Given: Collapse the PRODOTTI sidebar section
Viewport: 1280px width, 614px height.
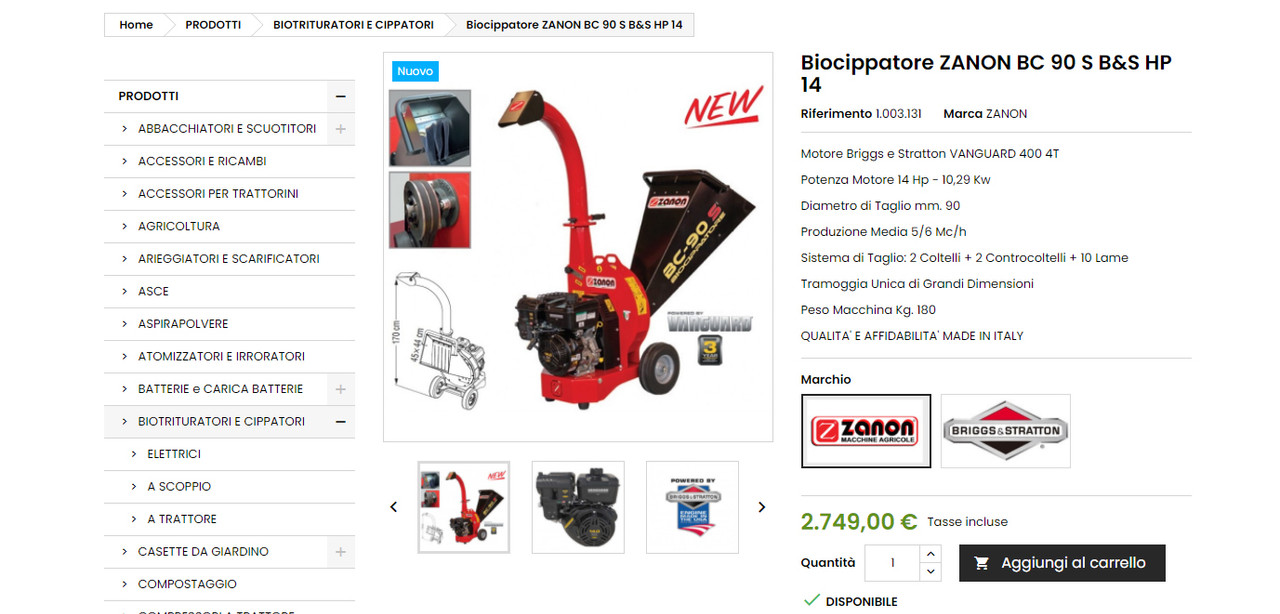Looking at the screenshot, I should (x=340, y=96).
